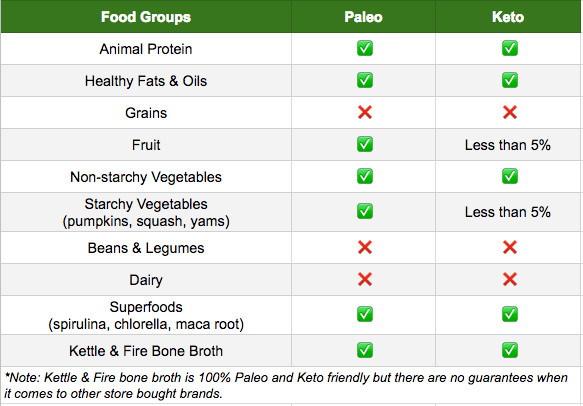Click Keto checkmark for Superfoods row
The height and width of the screenshot is (406, 583).
point(509,314)
